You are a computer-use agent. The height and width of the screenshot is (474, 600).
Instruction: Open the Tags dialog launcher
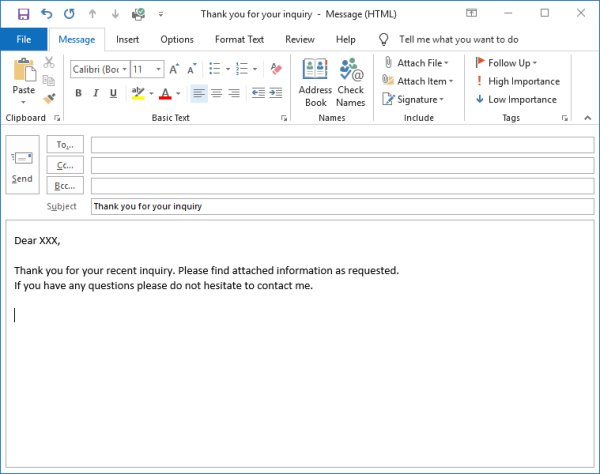click(x=565, y=118)
